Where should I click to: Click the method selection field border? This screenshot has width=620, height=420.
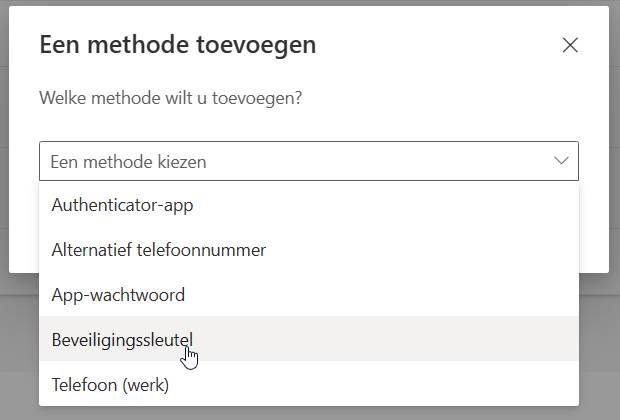[309, 161]
